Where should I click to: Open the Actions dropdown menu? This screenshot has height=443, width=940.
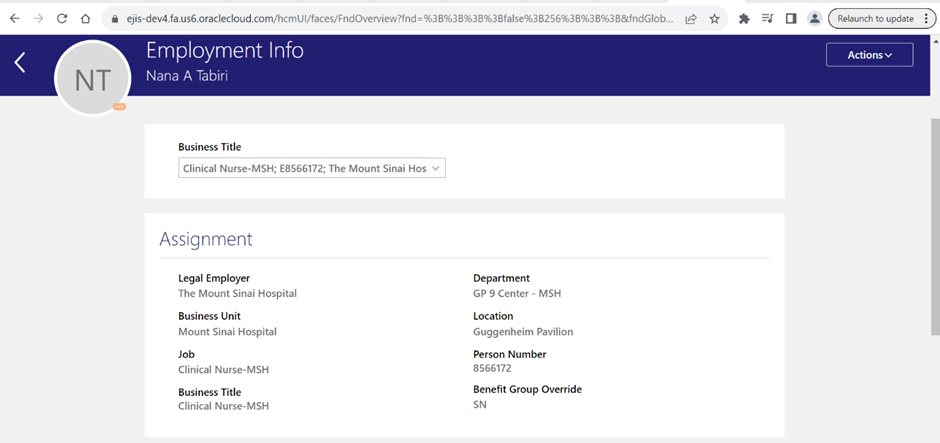pyautogui.click(x=869, y=55)
